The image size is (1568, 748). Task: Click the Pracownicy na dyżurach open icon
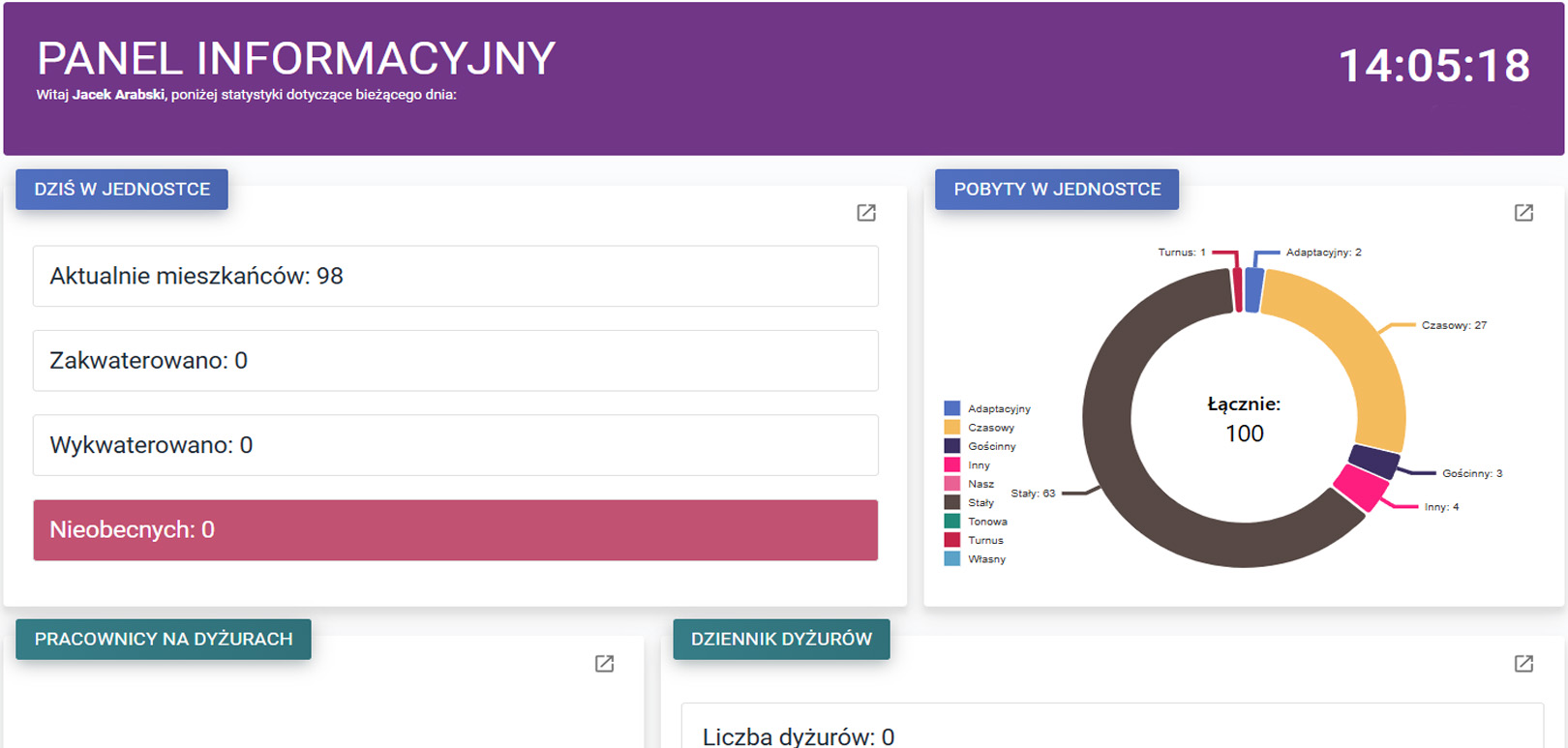(604, 664)
